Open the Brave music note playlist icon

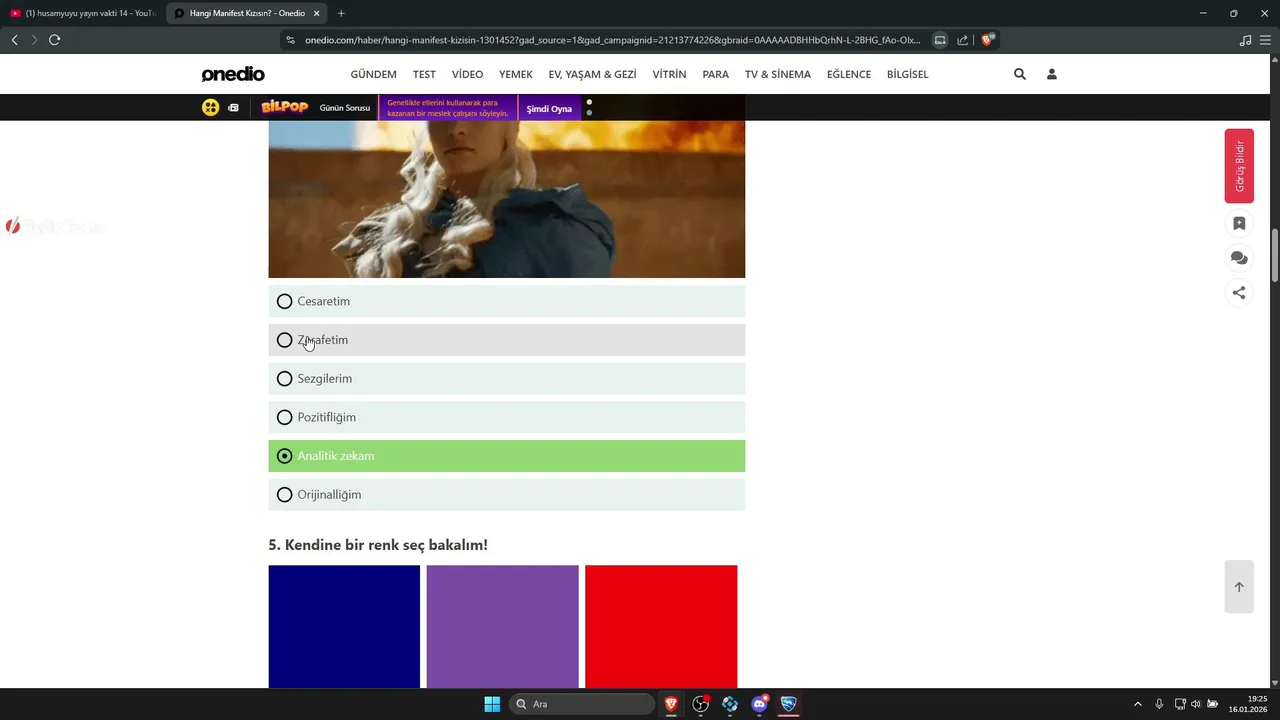[x=1245, y=40]
